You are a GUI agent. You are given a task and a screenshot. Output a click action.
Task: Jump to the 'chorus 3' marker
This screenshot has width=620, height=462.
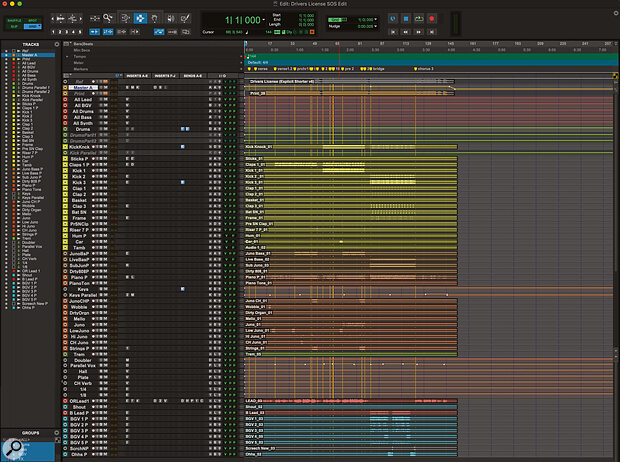pos(423,69)
